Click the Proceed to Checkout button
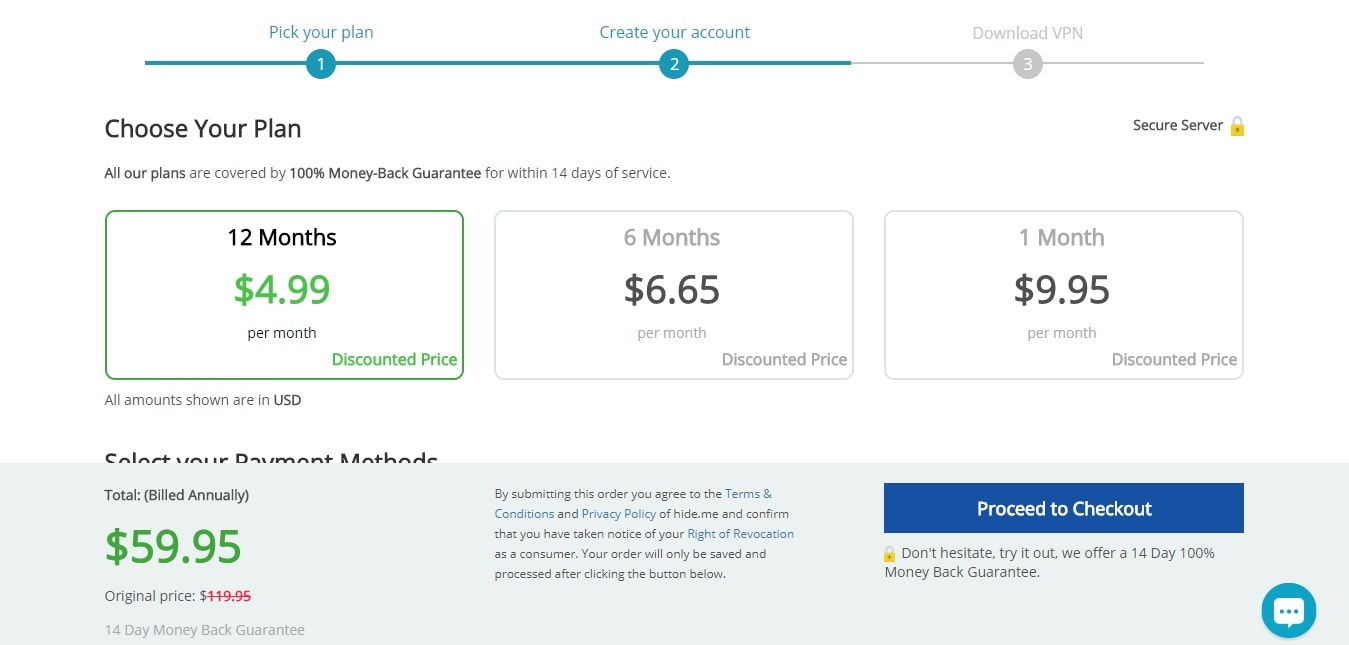The height and width of the screenshot is (645, 1349). click(x=1064, y=508)
